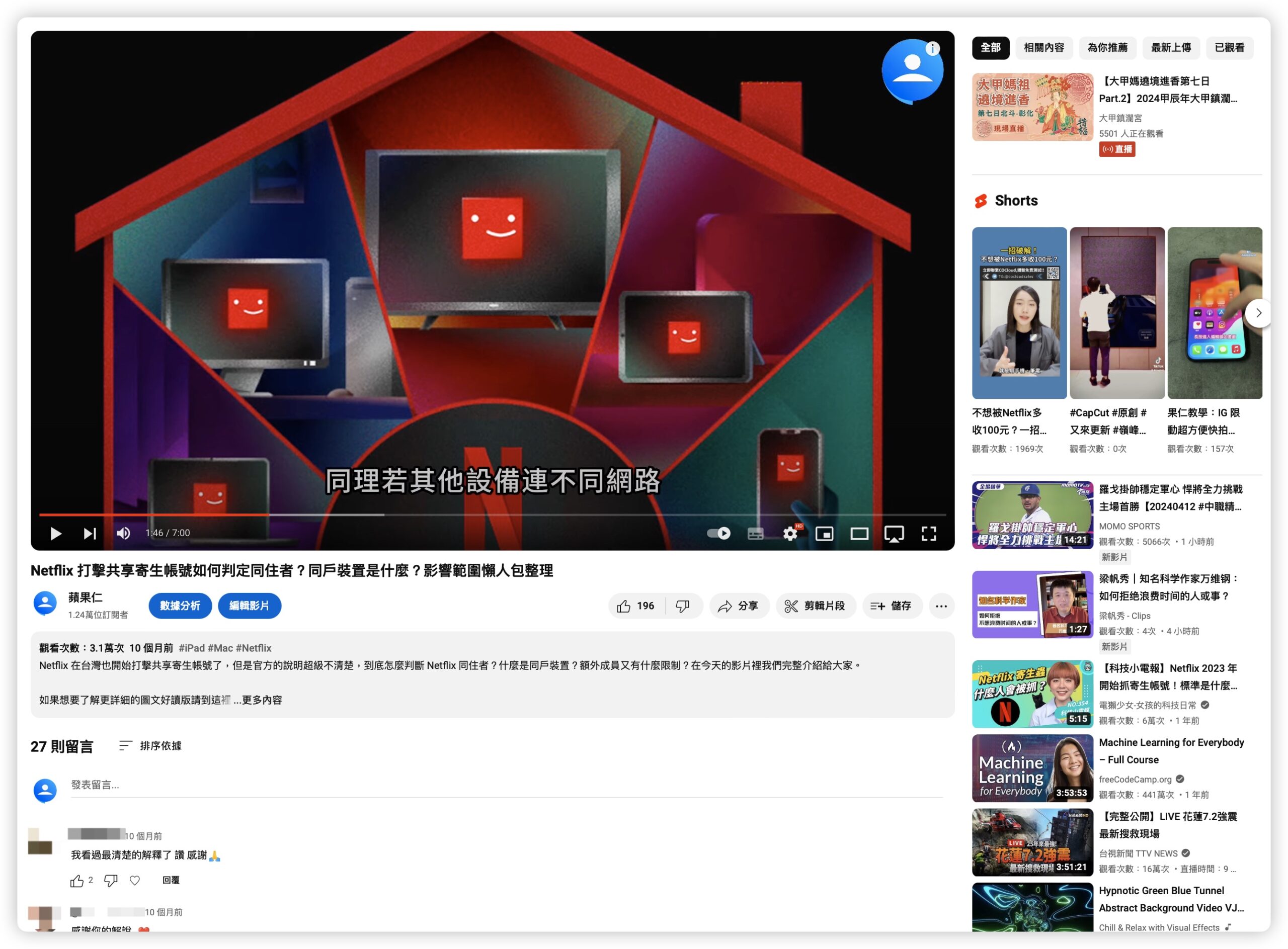Open 大甲媽遶境進香 live stream thumbnail
1288x949 pixels.
[1032, 107]
